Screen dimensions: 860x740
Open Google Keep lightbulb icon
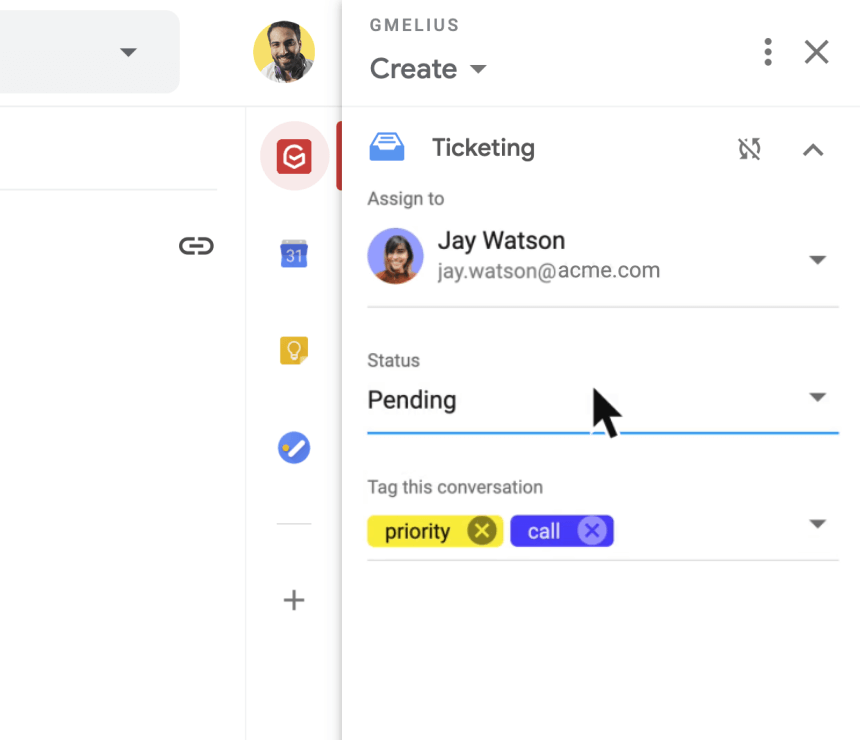294,350
